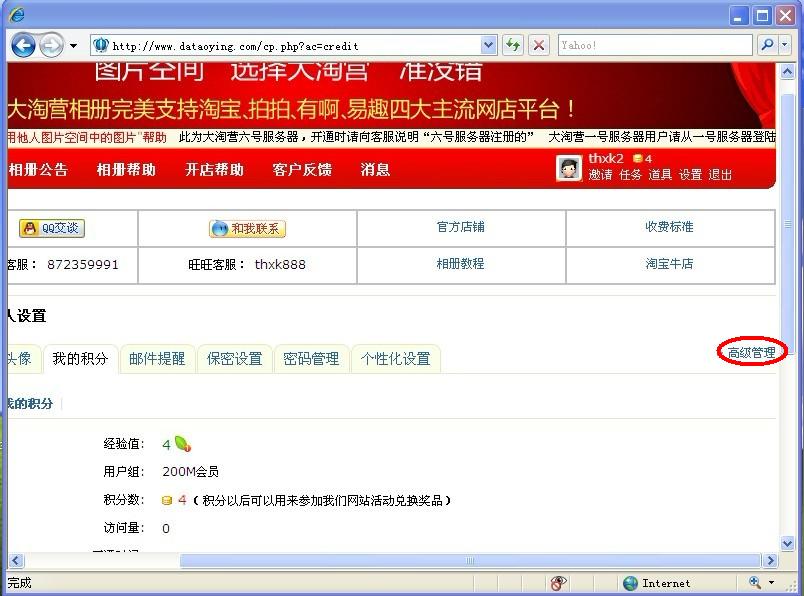Screen dimensions: 804x596
Task: Click the horizontal scrollbar thumb
Action: [470, 561]
